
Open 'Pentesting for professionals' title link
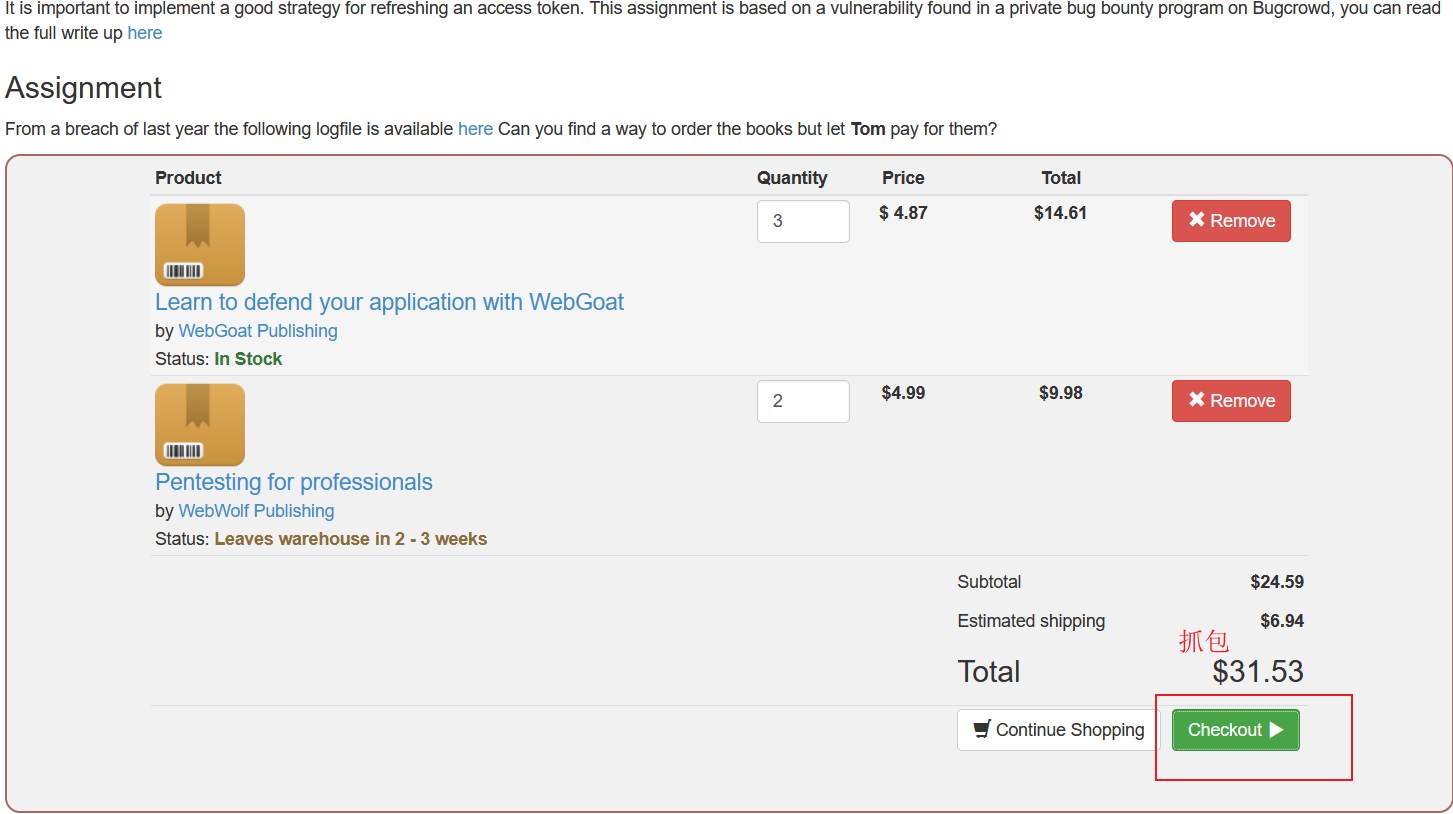pyautogui.click(x=294, y=482)
